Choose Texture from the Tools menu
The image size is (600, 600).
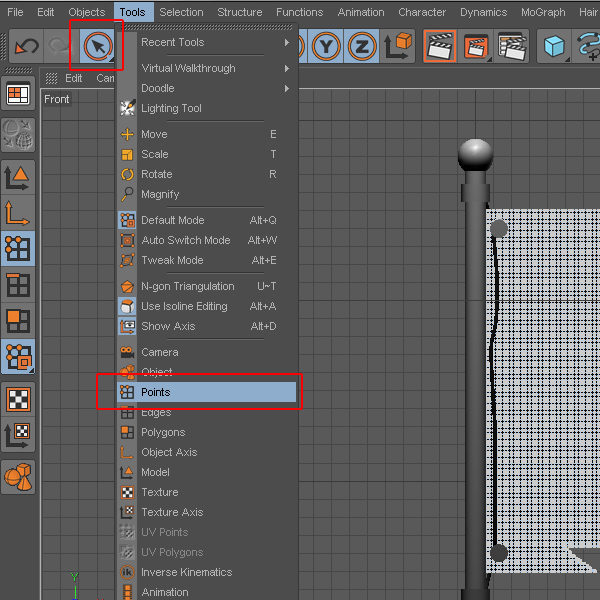[x=207, y=492]
